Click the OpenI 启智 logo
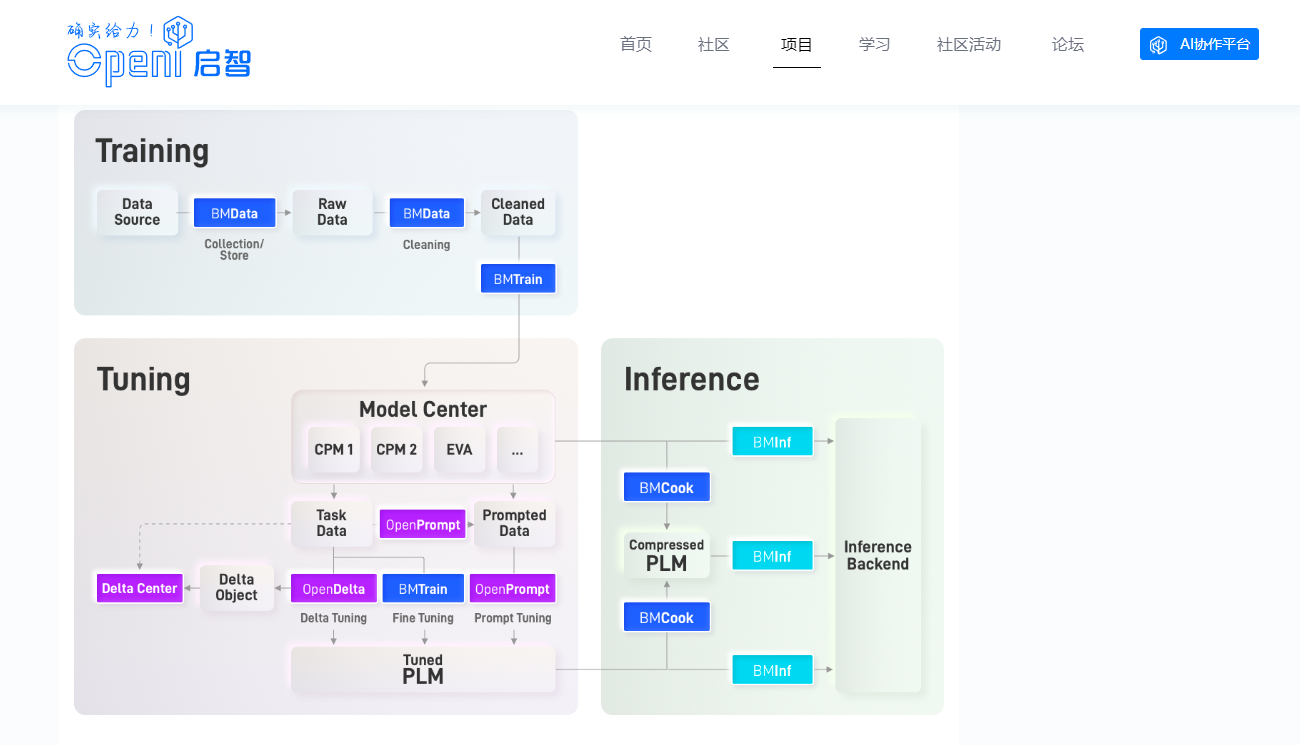This screenshot has width=1300, height=745. (x=159, y=51)
